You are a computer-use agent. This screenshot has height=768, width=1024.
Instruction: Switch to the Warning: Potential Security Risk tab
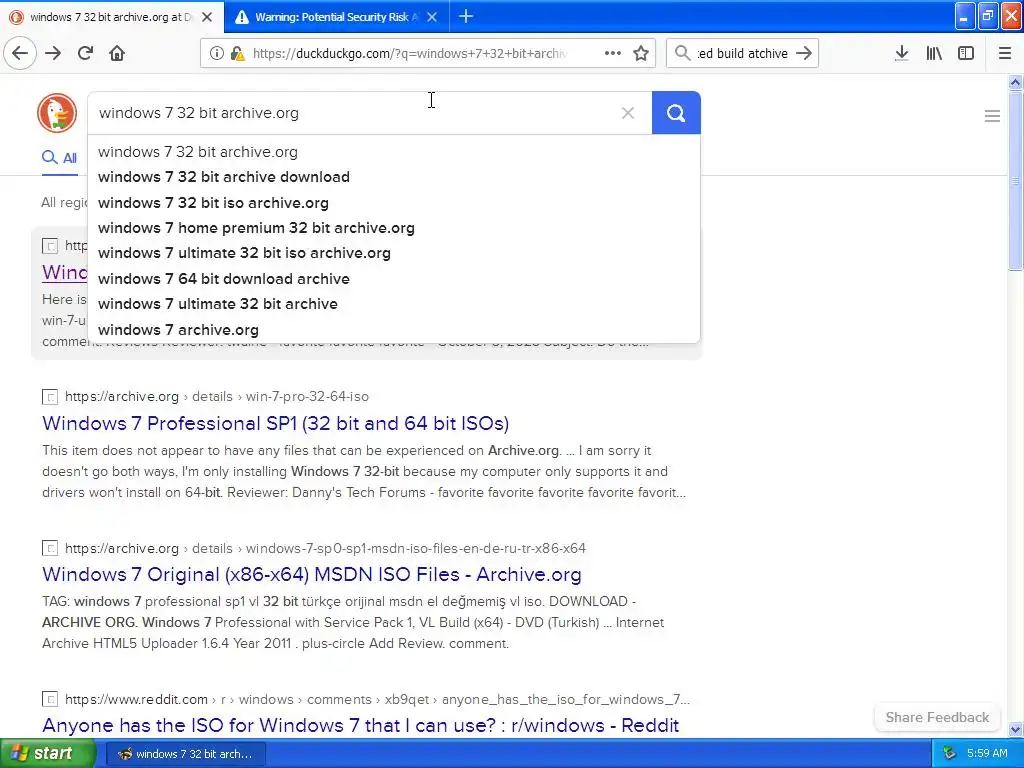336,17
